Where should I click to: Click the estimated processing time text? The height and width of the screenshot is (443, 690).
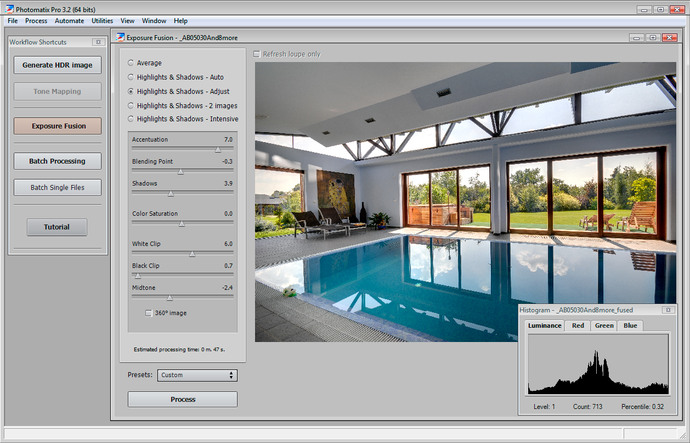tap(179, 350)
